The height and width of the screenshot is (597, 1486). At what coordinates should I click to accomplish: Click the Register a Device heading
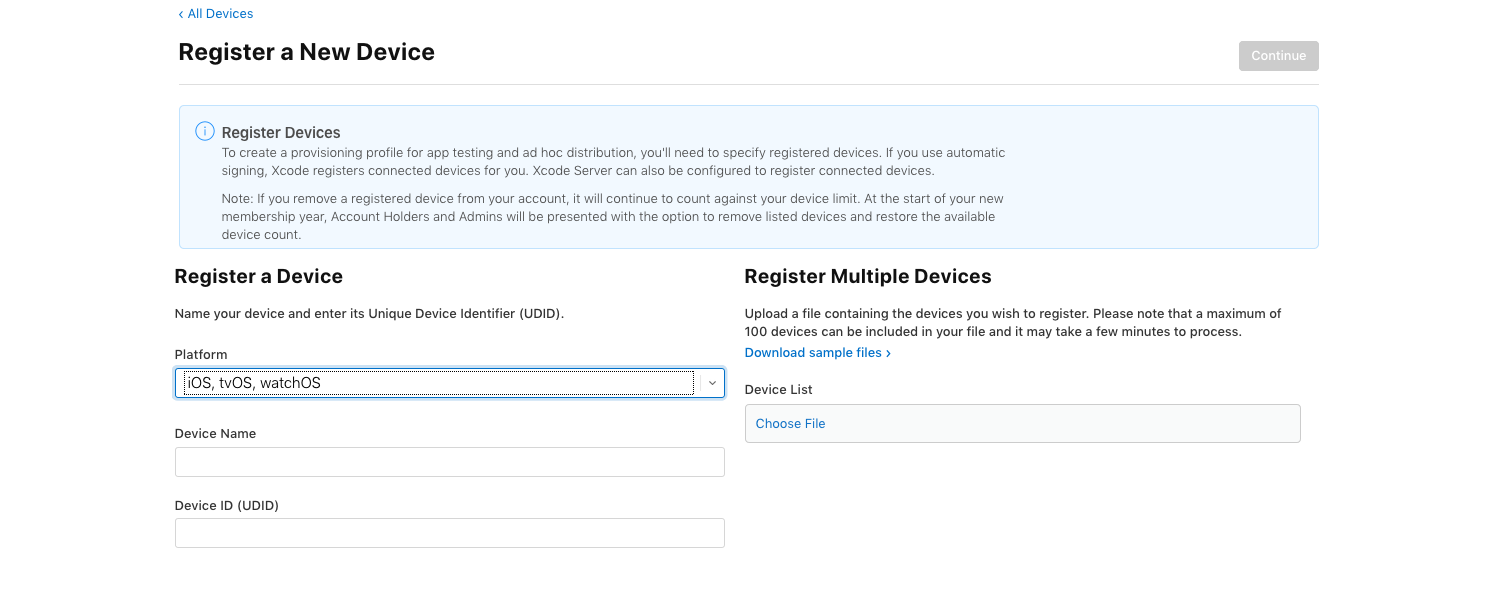(259, 277)
